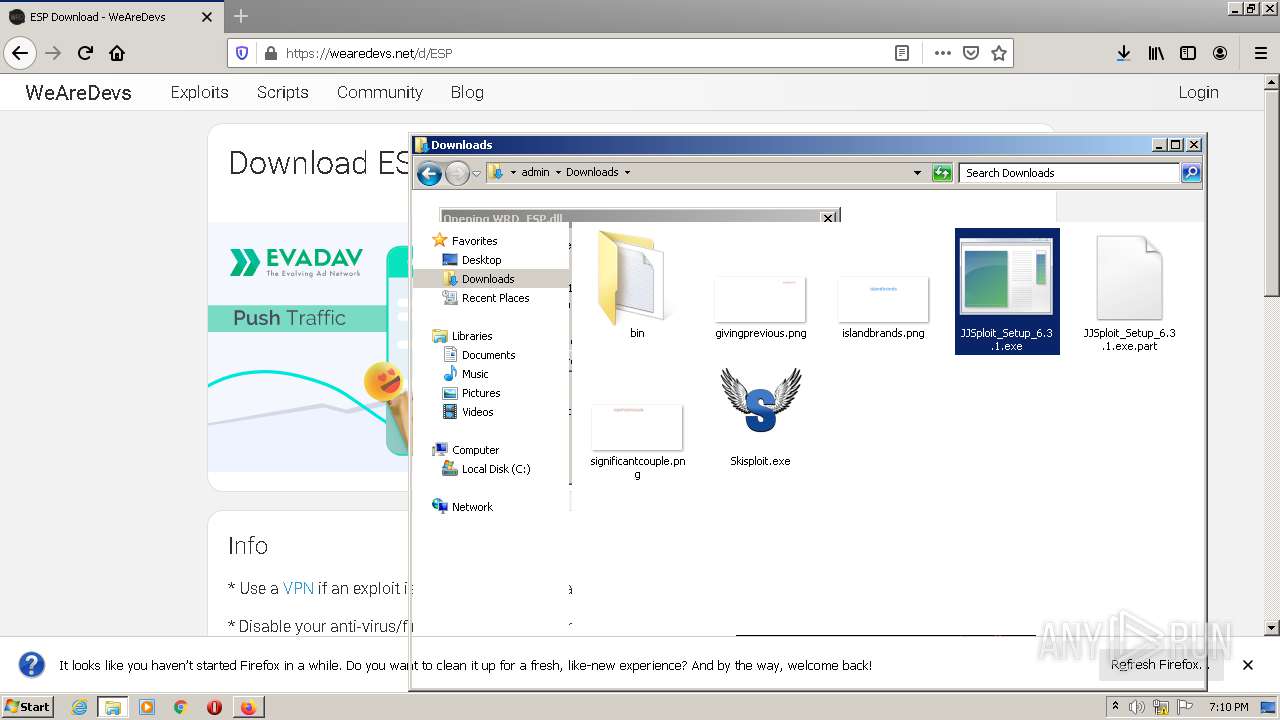This screenshot has width=1280, height=720.
Task: Refresh the Downloads folder view
Action: click(942, 173)
